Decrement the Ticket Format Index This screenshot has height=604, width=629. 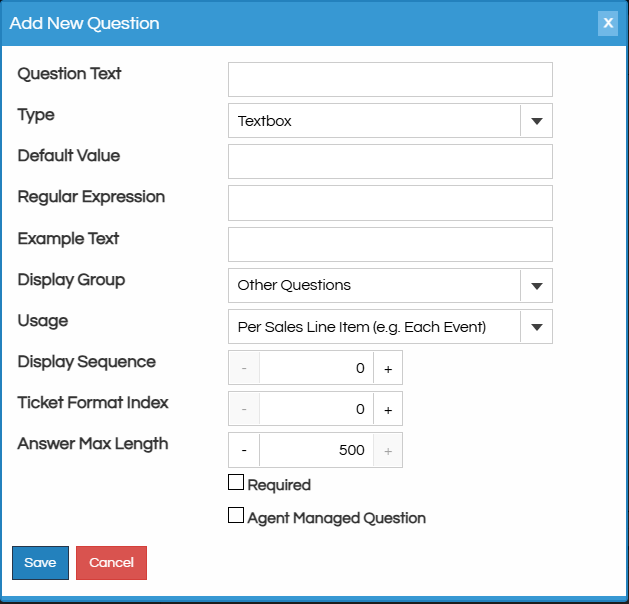click(244, 409)
